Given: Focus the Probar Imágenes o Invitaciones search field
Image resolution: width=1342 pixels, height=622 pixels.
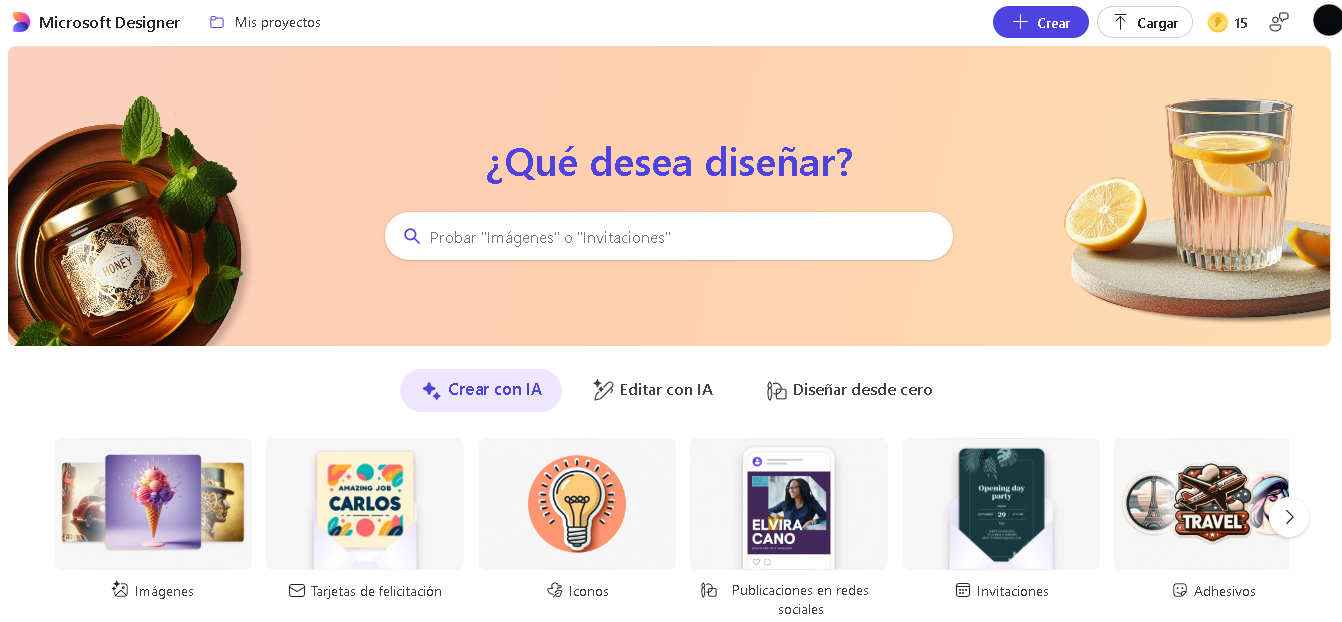Looking at the screenshot, I should (x=669, y=236).
